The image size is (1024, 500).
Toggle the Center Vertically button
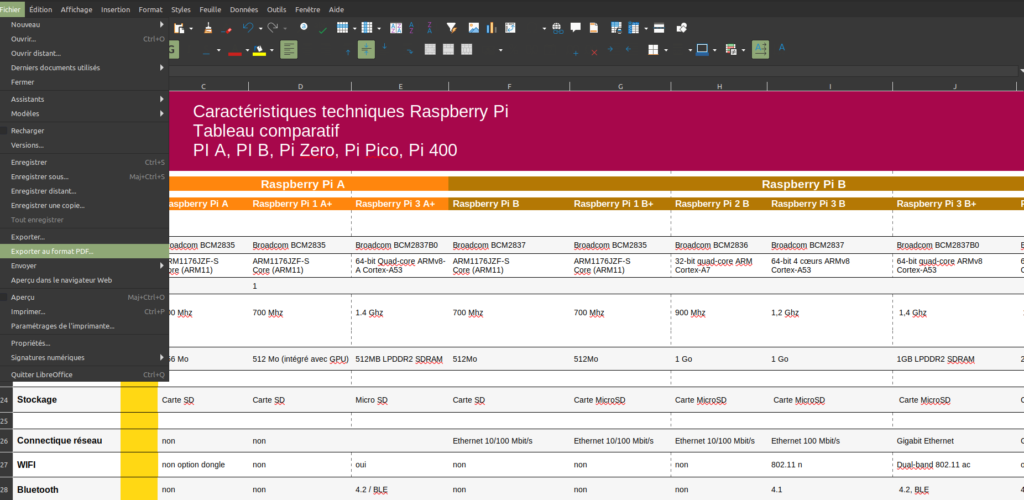point(366,50)
